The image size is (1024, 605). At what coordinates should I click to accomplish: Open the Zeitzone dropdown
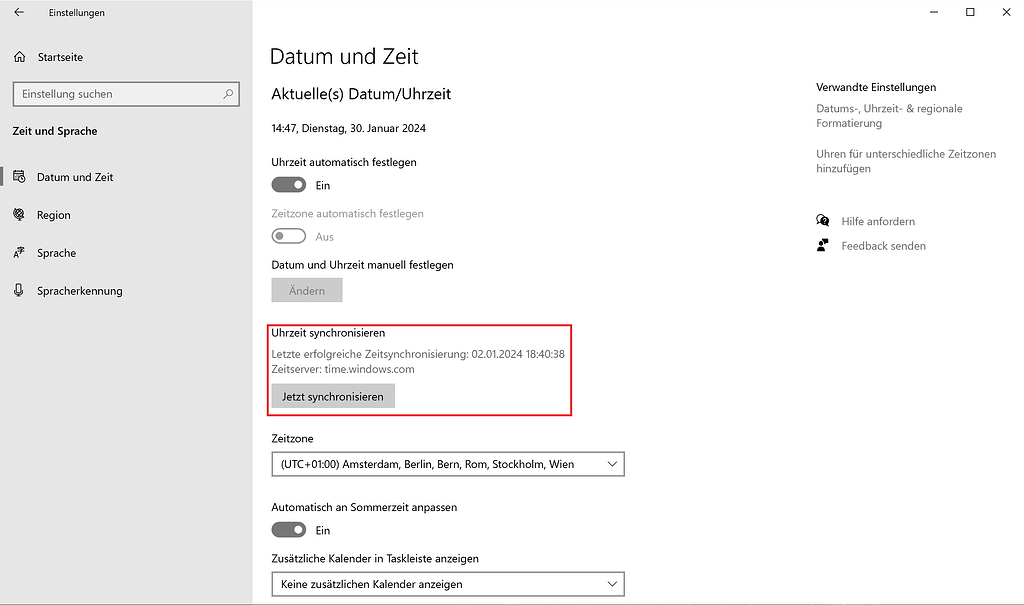coord(447,463)
